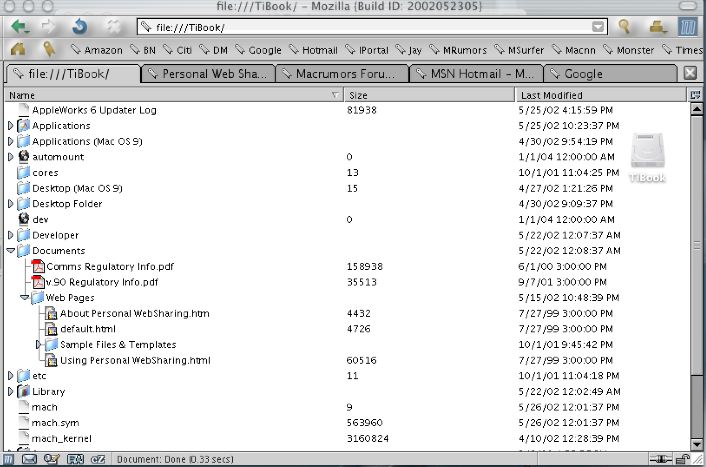Collapse the Documents folder triangle
The width and height of the screenshot is (706, 467).
11,251
